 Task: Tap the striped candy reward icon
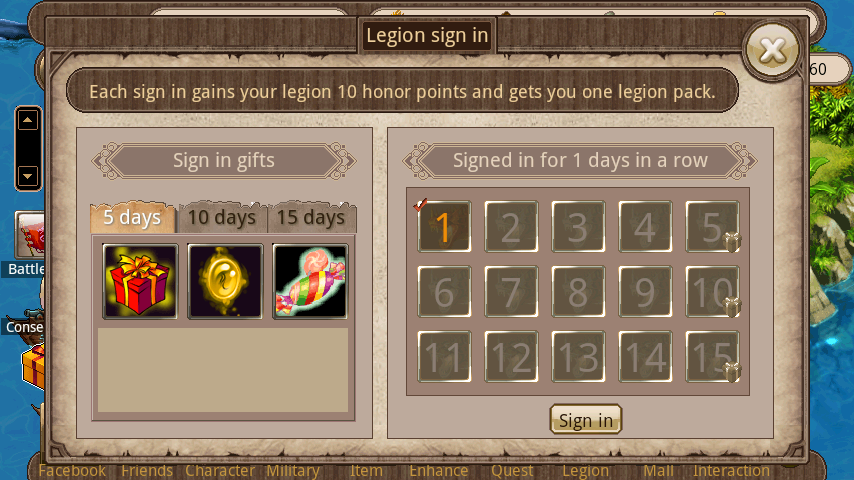310,281
